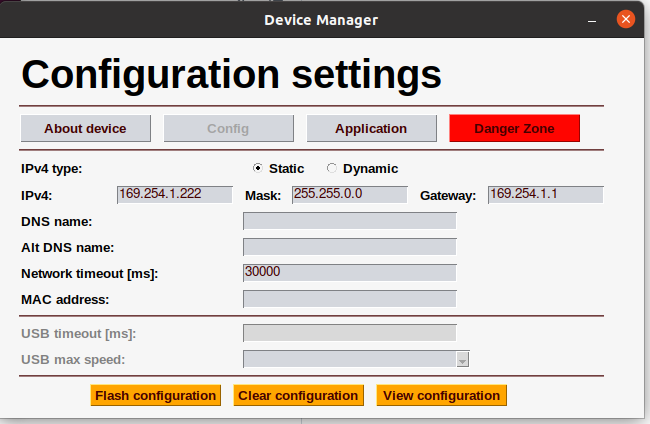Select the Static IPv4 type radio button

coord(258,168)
